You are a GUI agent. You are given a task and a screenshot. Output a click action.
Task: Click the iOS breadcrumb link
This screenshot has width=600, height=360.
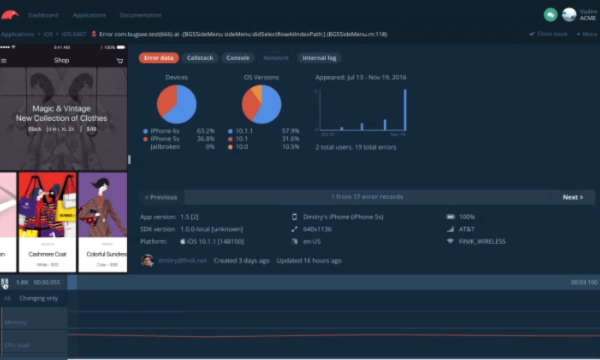[48, 34]
